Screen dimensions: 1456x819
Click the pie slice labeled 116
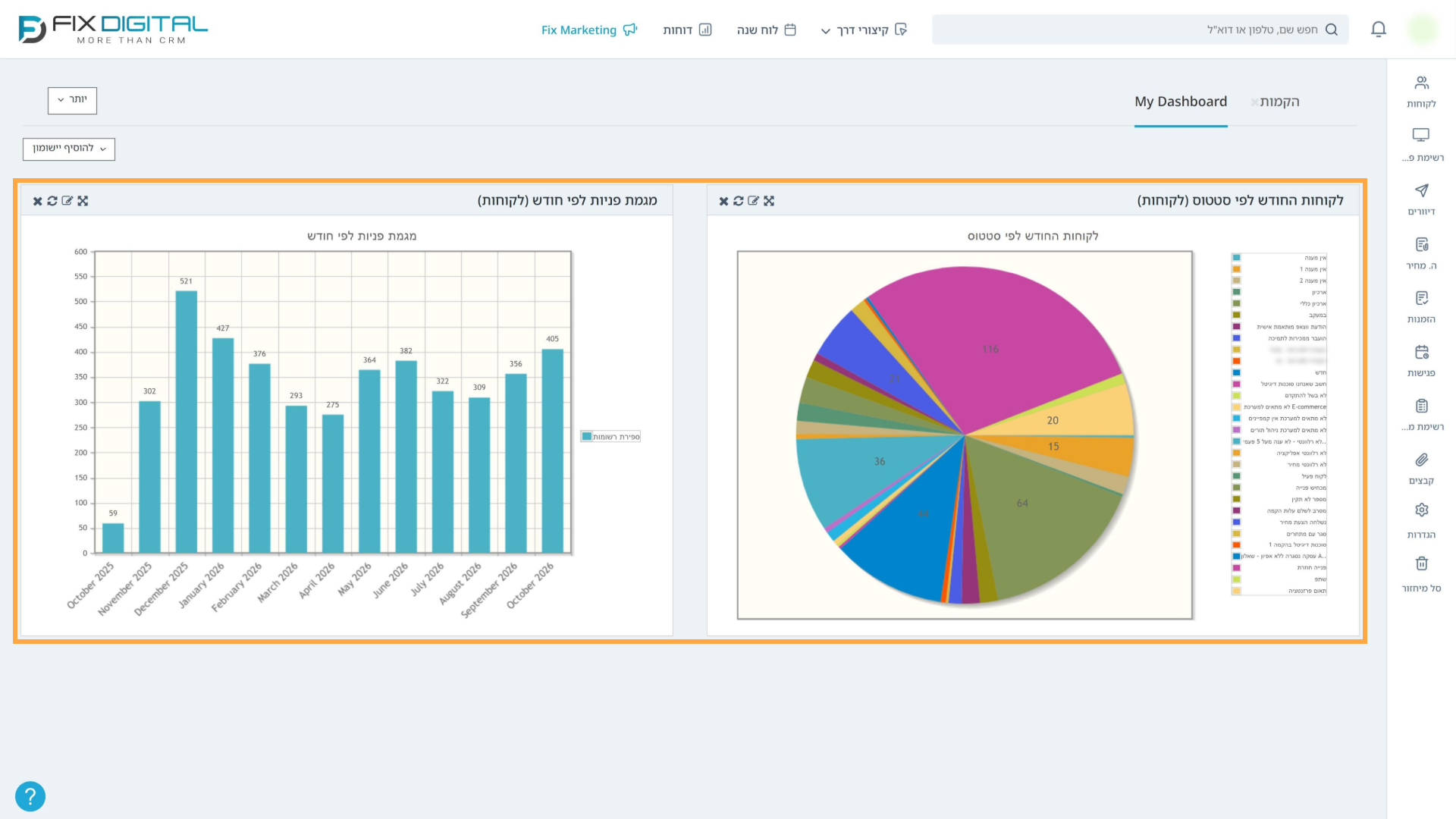(x=990, y=349)
